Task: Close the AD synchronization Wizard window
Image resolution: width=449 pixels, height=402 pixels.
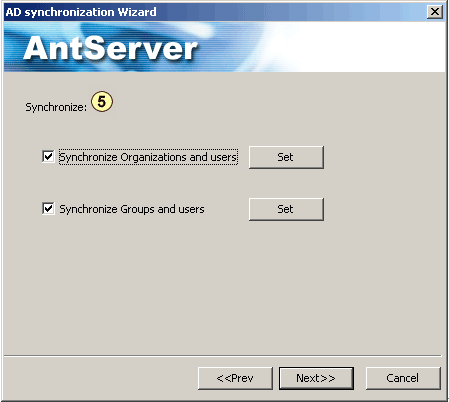Action: (435, 12)
